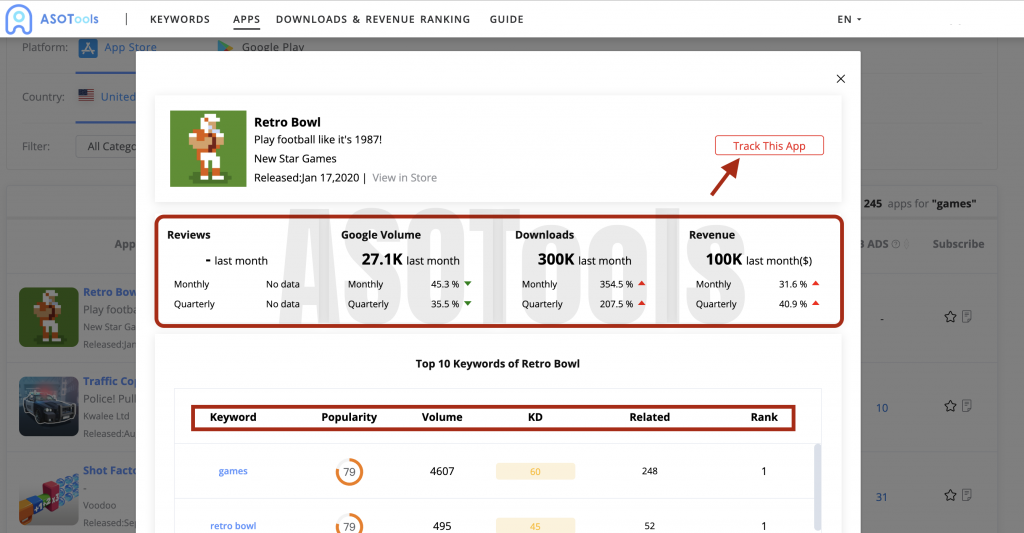Click Traffic Cop police car thumbnail
1024x533 pixels.
click(x=49, y=406)
